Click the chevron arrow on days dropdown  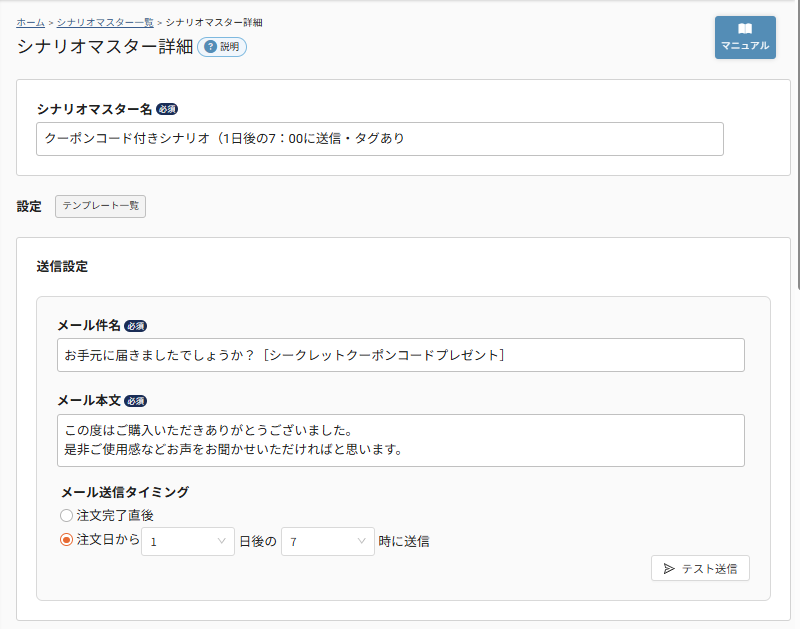pyautogui.click(x=221, y=541)
